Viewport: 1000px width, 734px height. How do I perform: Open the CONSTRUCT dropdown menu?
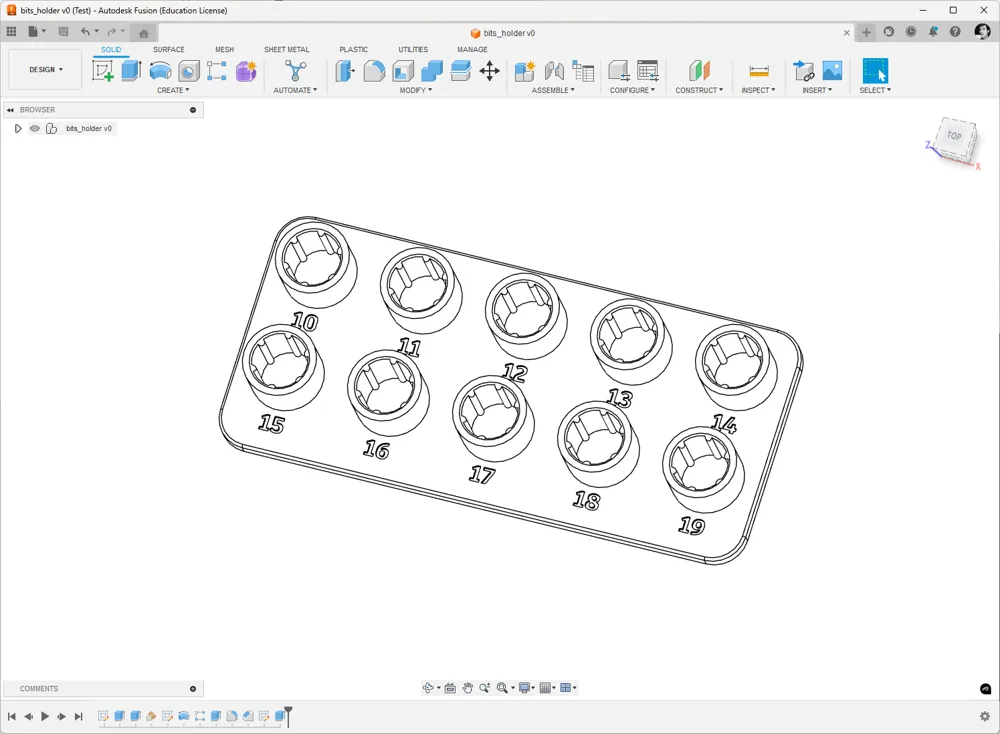[x=699, y=91]
